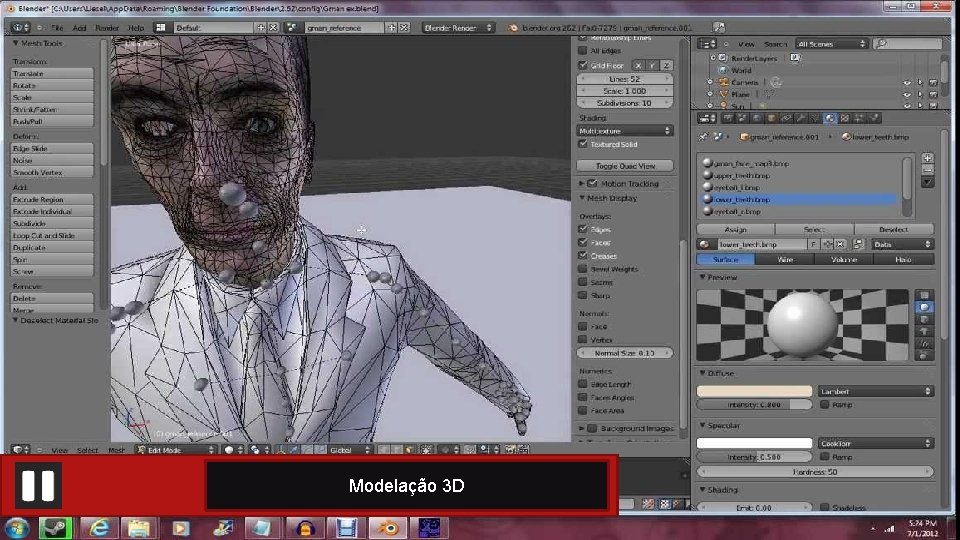The height and width of the screenshot is (540, 960).
Task: Open the Edit Mode dropdown
Action: [176, 450]
